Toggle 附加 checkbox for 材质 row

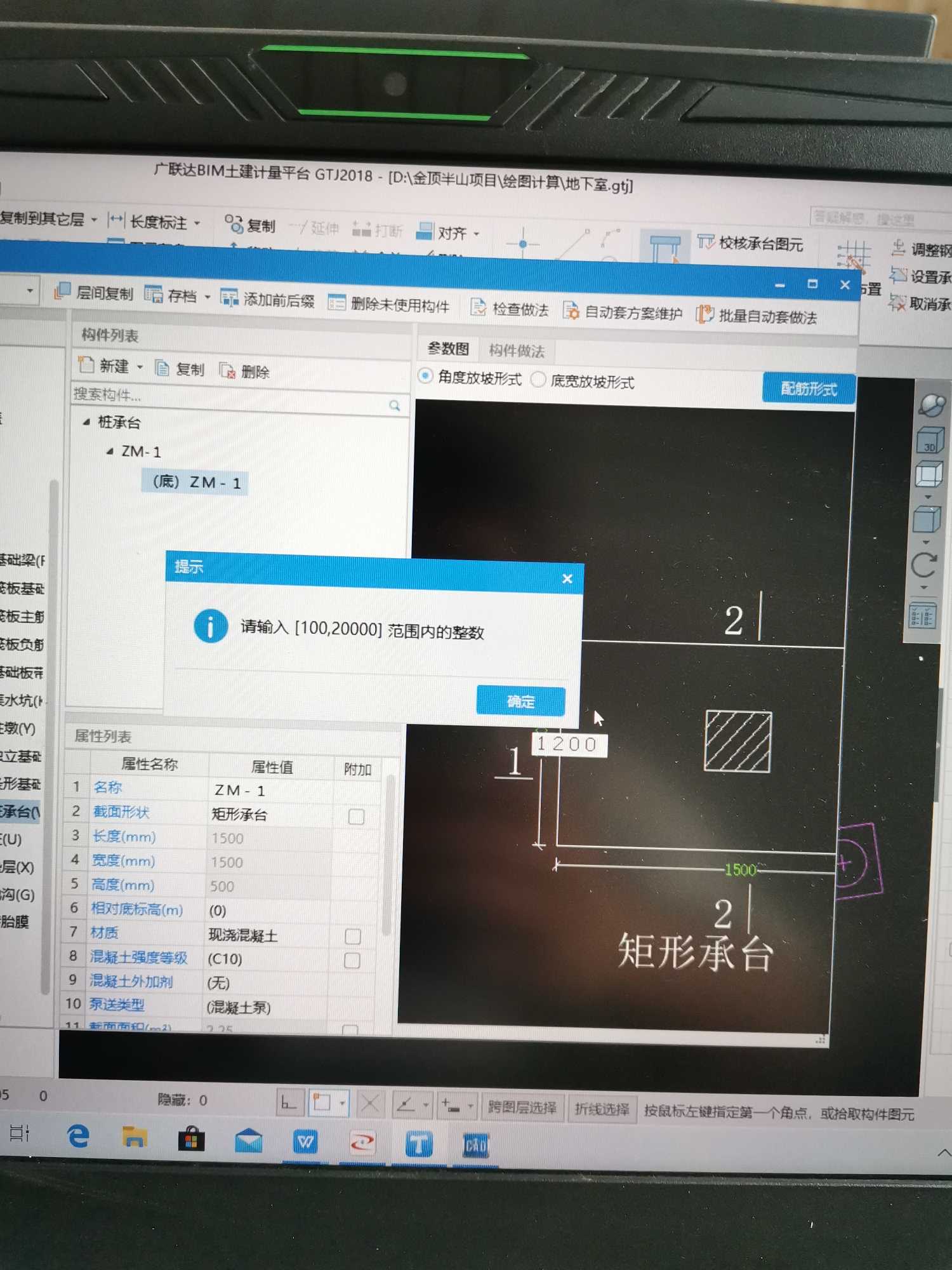(352, 935)
